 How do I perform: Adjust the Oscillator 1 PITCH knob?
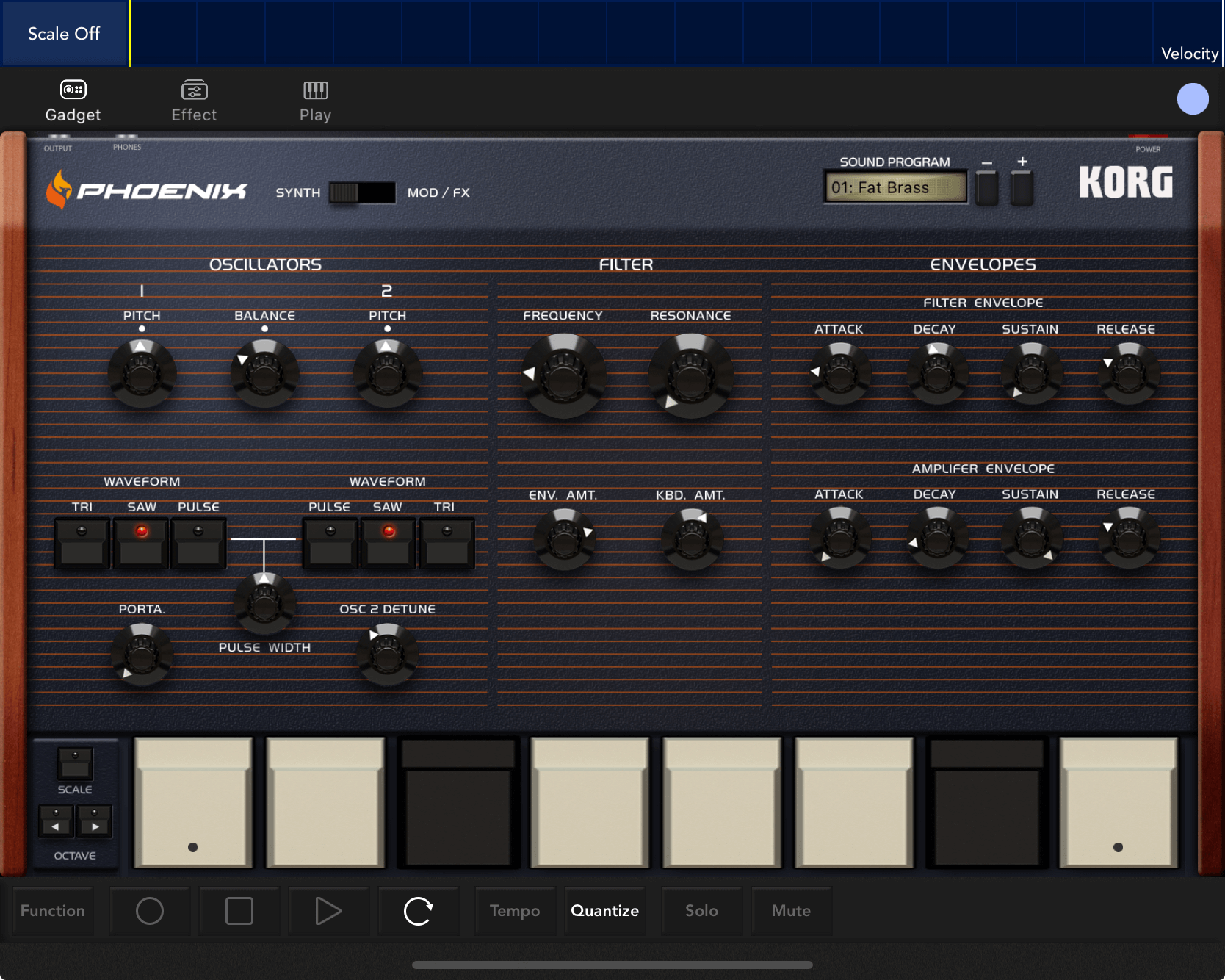tap(142, 373)
